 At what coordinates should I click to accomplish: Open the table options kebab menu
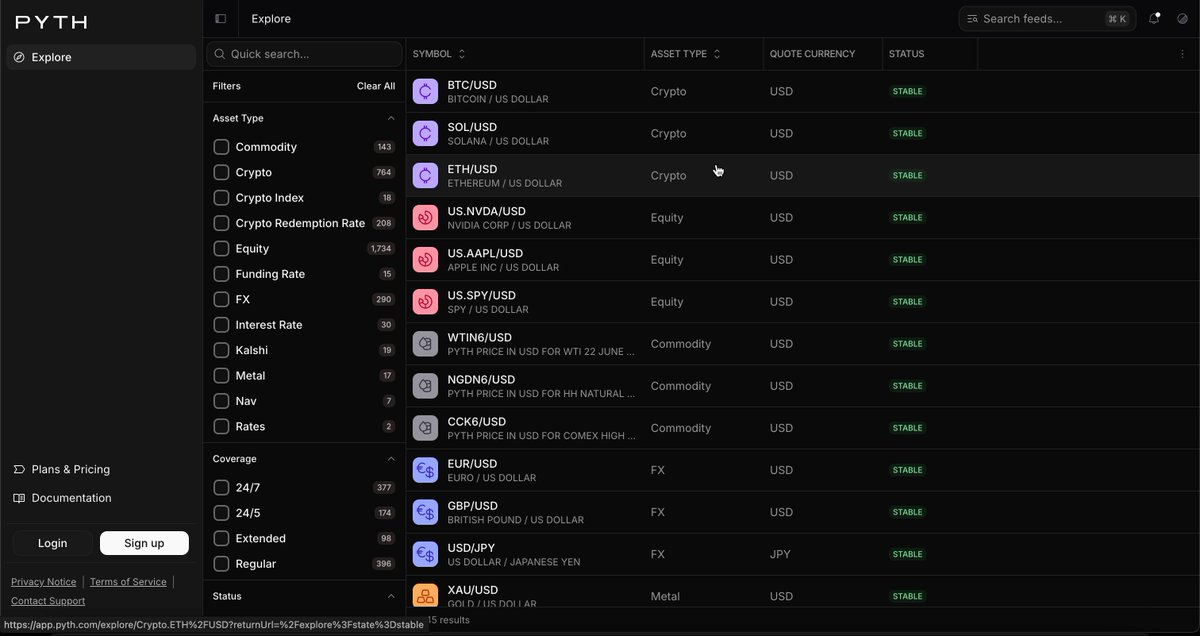pyautogui.click(x=1183, y=54)
